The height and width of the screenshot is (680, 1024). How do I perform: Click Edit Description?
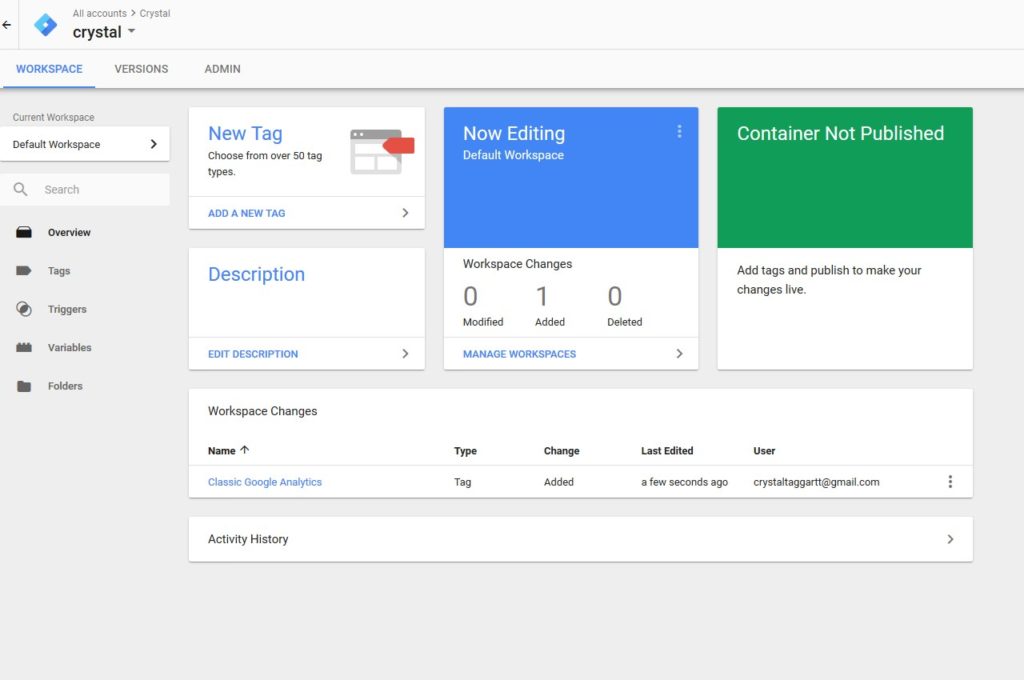coord(253,354)
